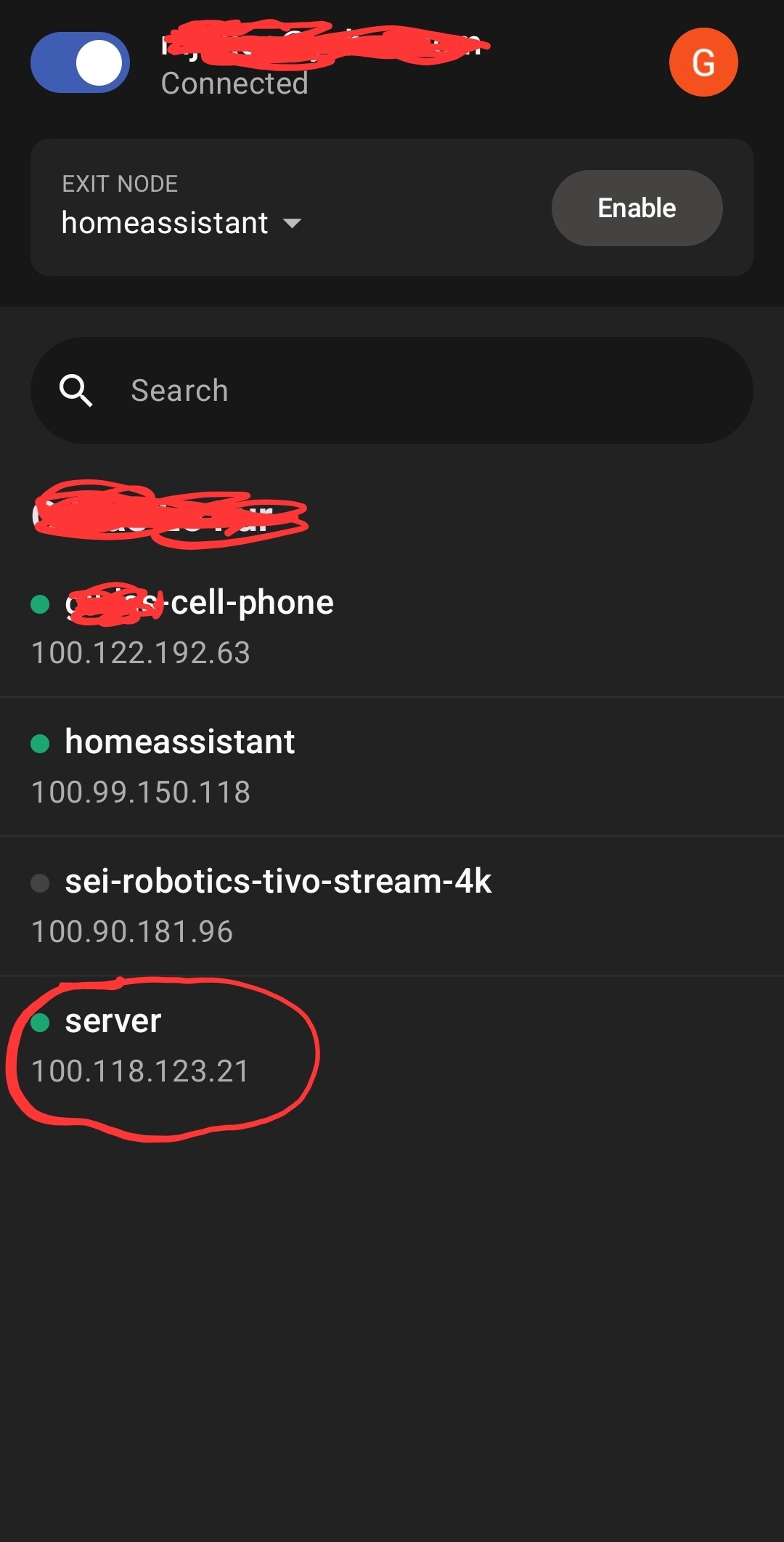This screenshot has width=784, height=1542.
Task: Open the homeassistant device in the list
Action: coord(179,742)
